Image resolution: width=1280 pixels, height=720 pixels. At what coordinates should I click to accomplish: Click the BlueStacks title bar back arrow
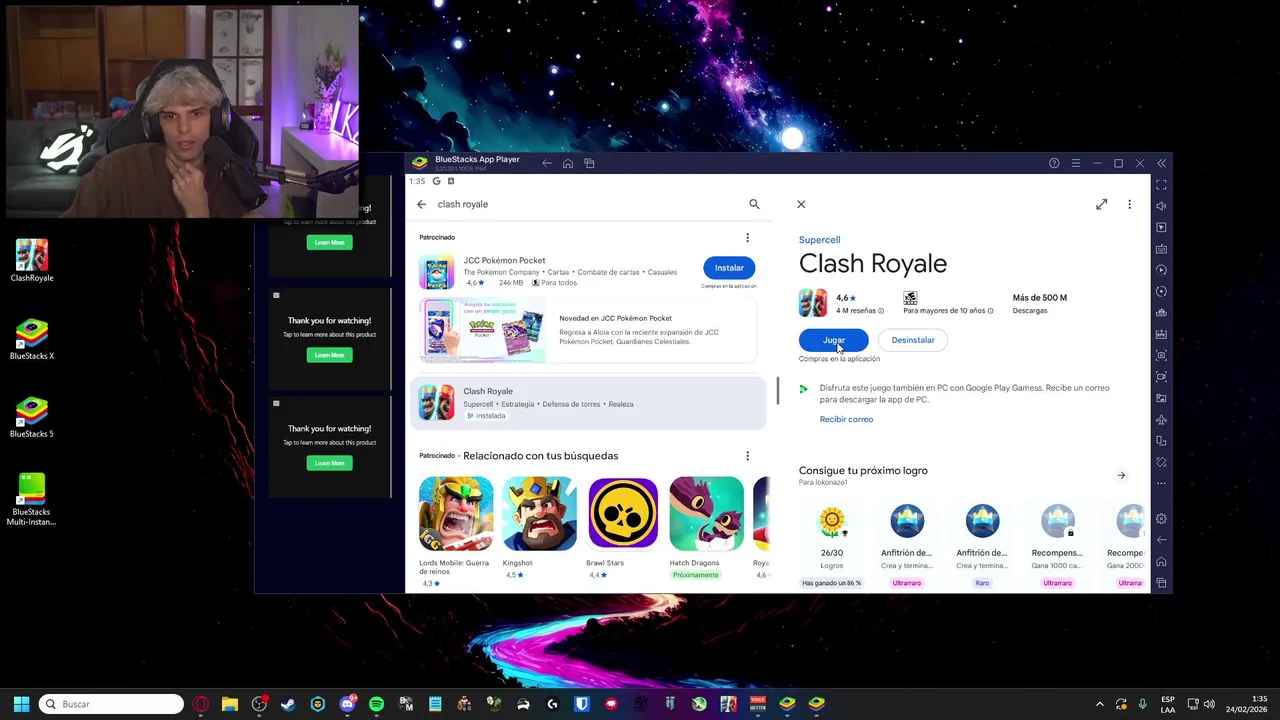(x=546, y=163)
